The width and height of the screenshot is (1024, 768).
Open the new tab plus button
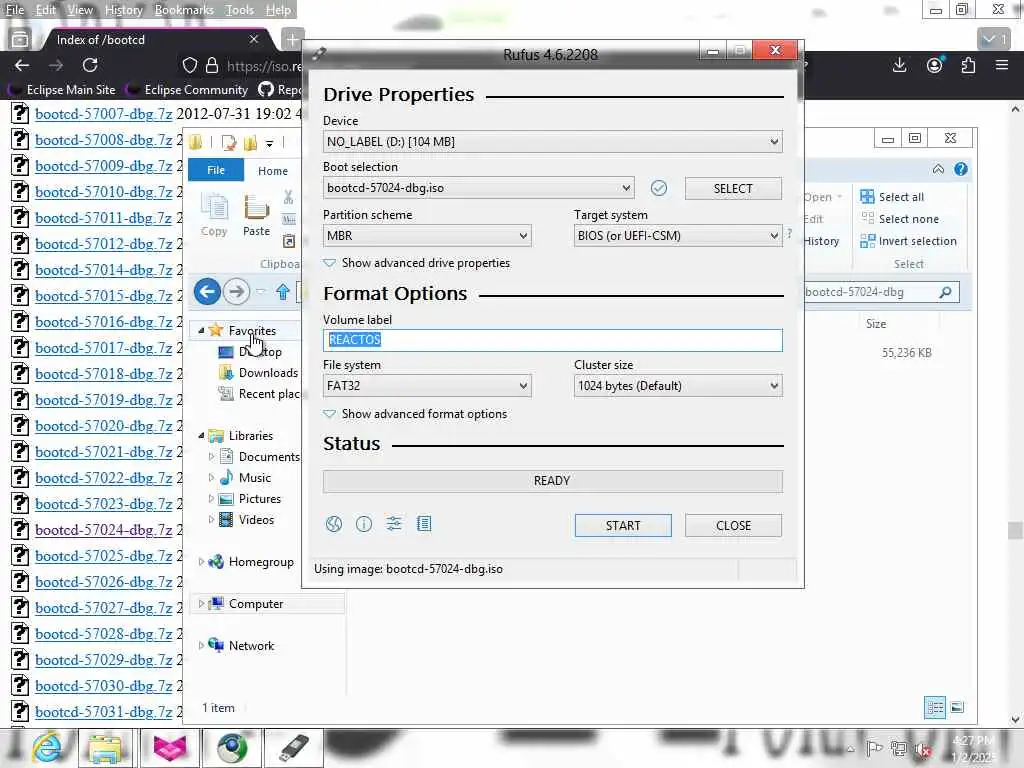pos(293,40)
